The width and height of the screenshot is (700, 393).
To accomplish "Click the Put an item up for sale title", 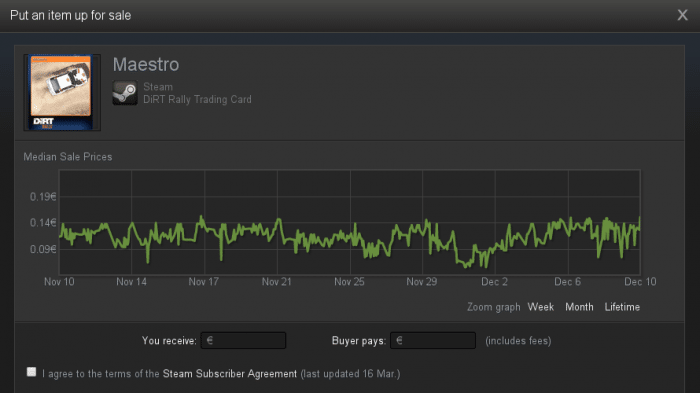I will pos(71,15).
